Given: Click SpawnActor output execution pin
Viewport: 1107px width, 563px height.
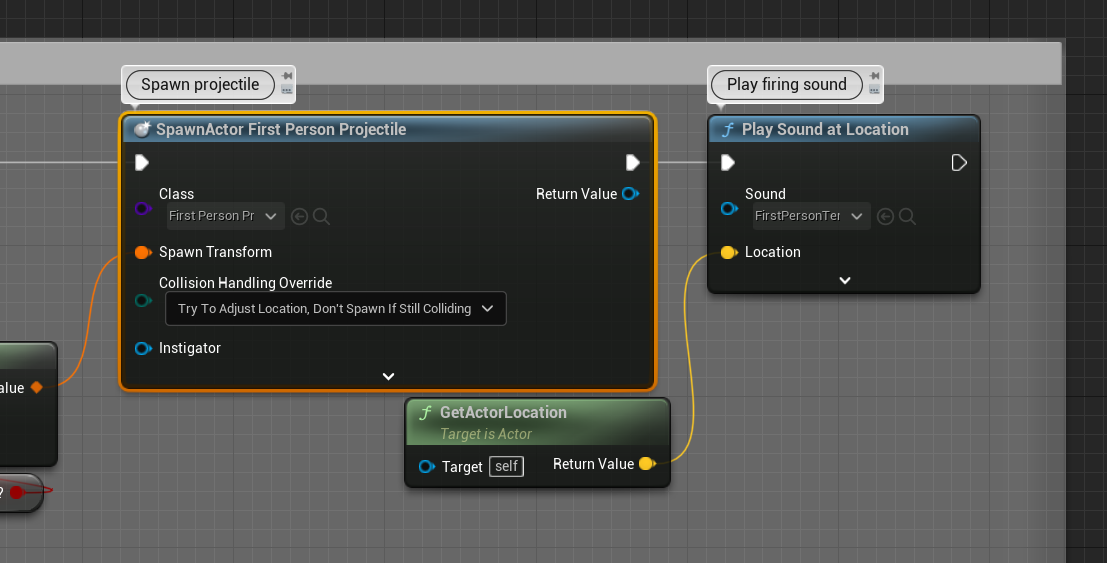Looking at the screenshot, I should tap(633, 162).
